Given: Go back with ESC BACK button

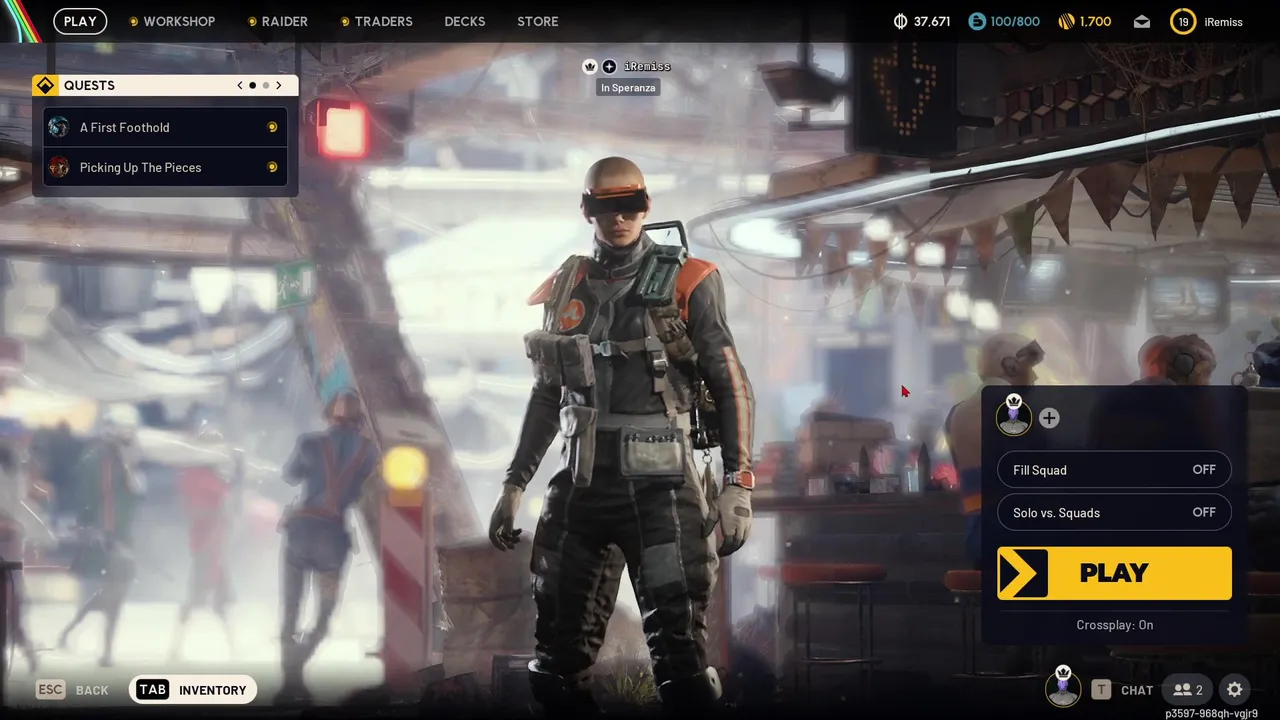Looking at the screenshot, I should 72,690.
